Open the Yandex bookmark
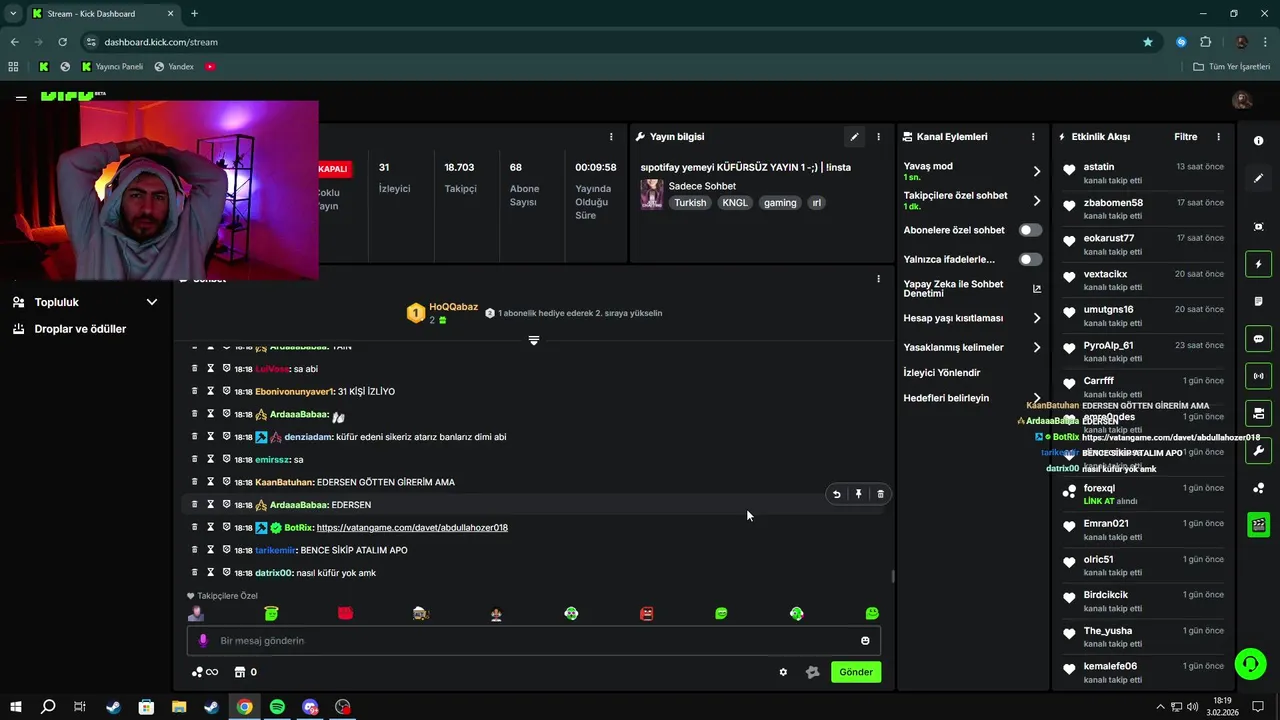 point(174,67)
